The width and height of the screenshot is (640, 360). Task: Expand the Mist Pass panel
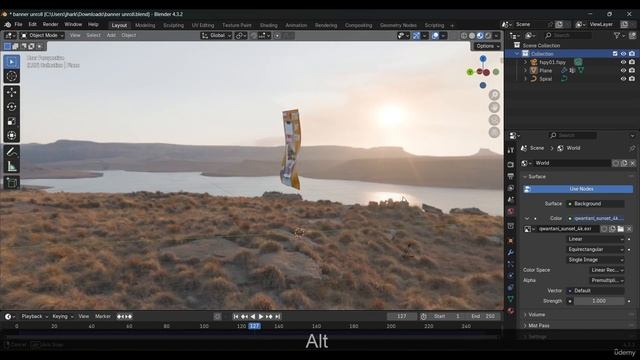(538, 326)
